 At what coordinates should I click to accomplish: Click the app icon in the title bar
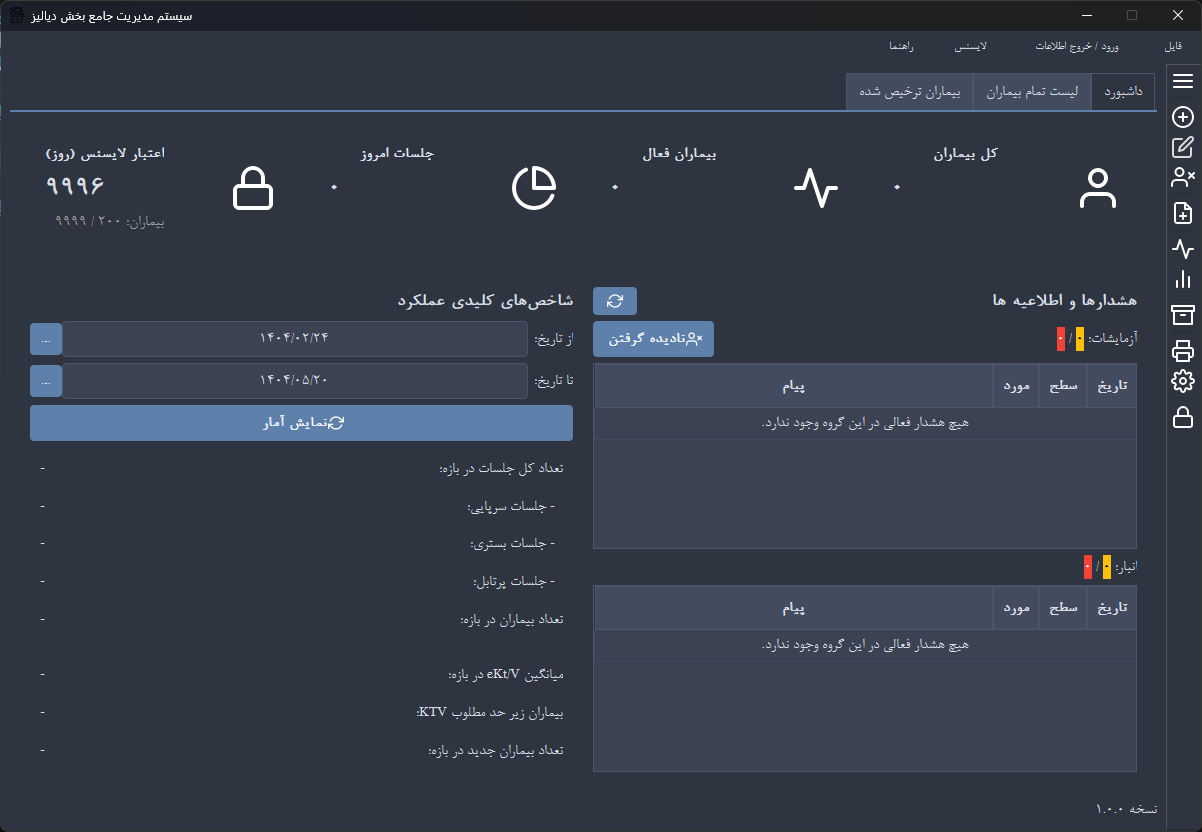click(17, 15)
